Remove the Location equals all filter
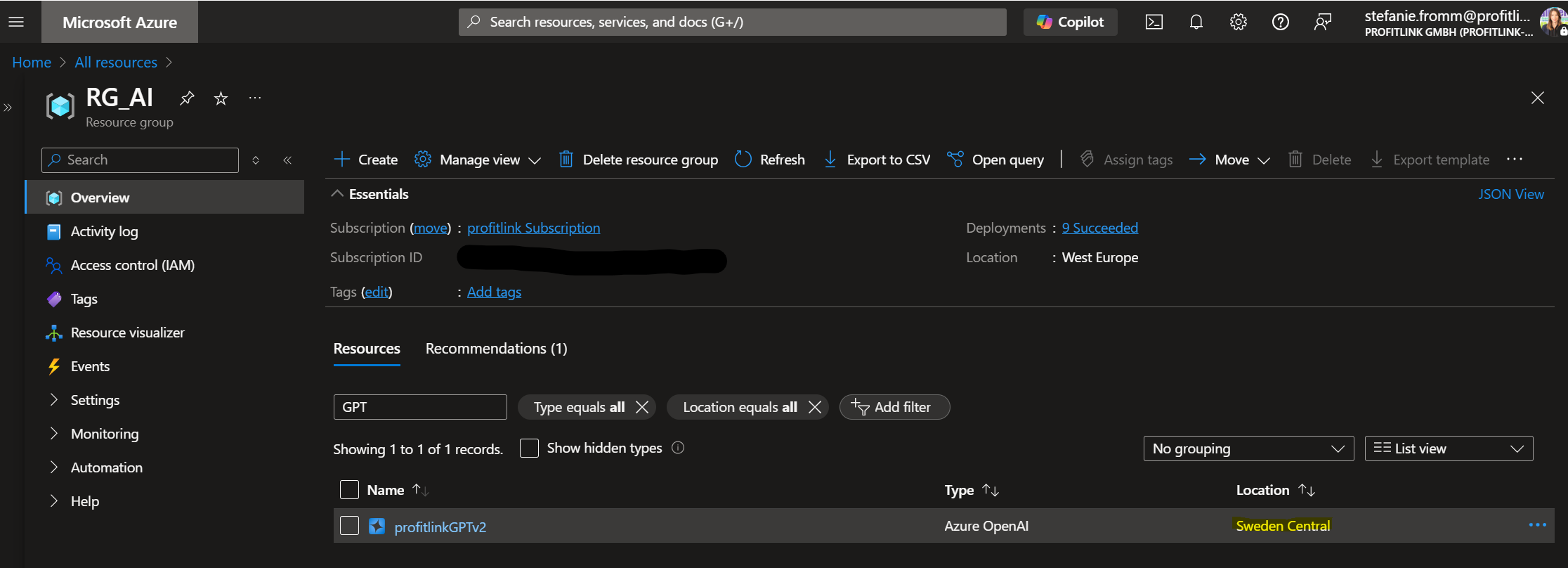 pos(815,407)
